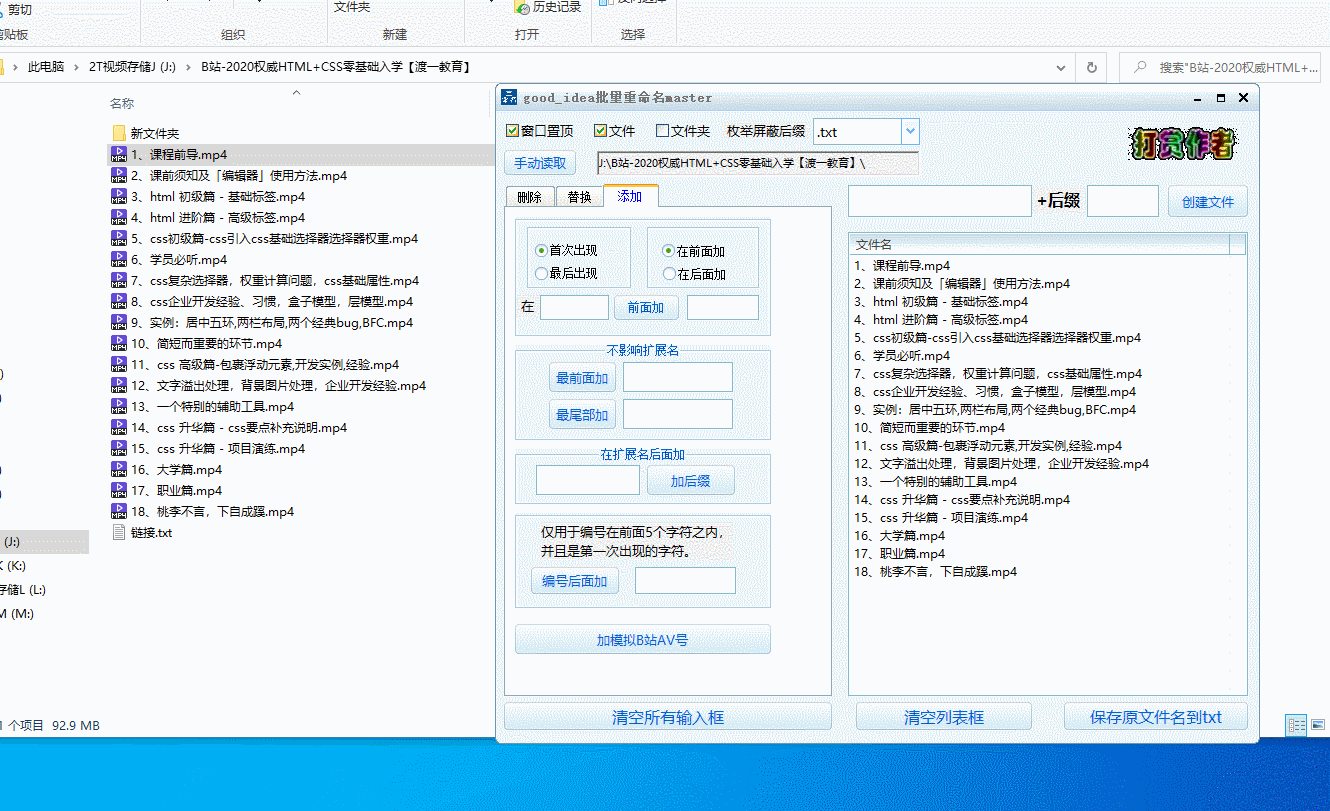Click the 加后缀 button
Image resolution: width=1330 pixels, height=811 pixels.
(690, 481)
